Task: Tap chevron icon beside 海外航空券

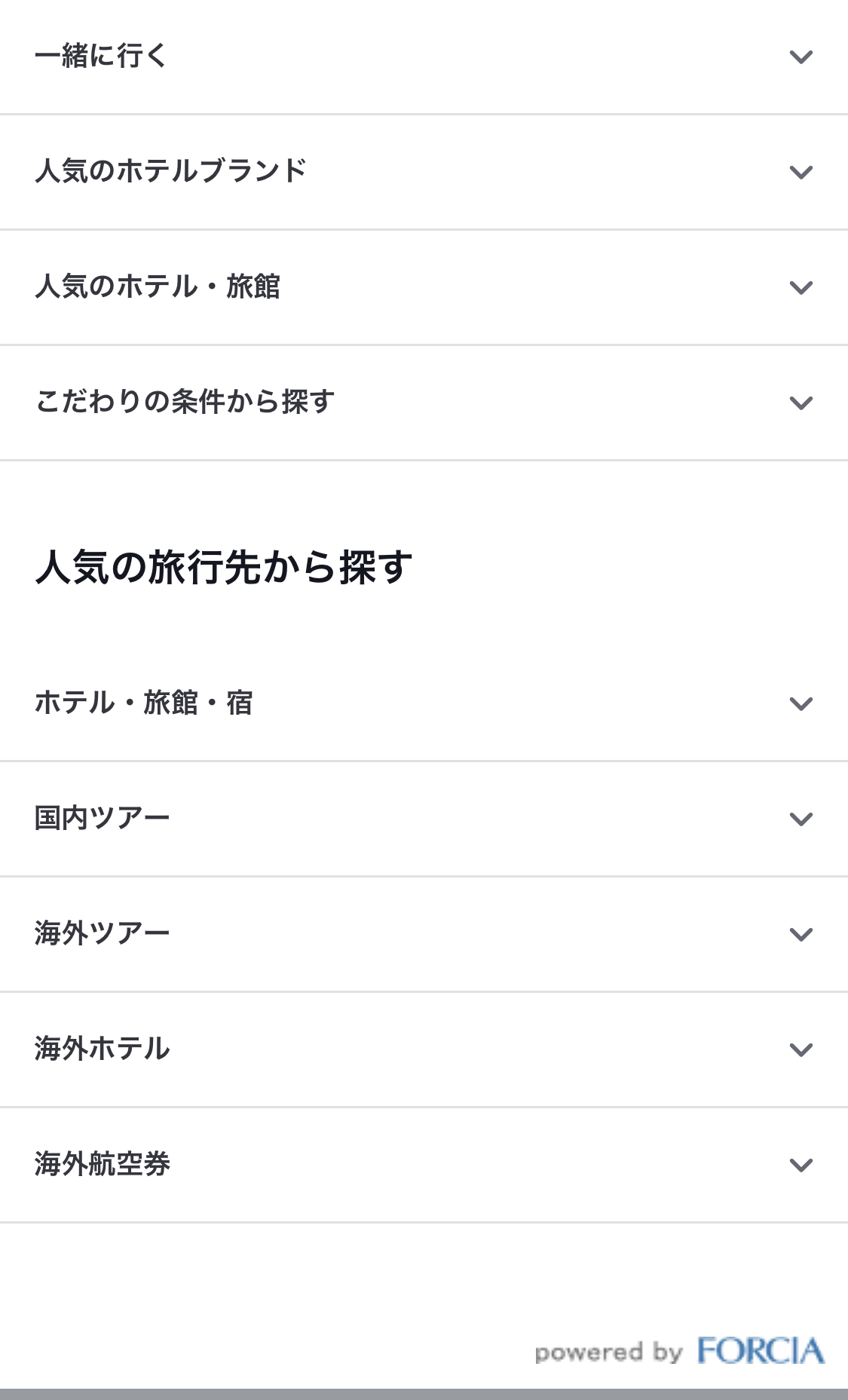Action: click(x=801, y=1165)
